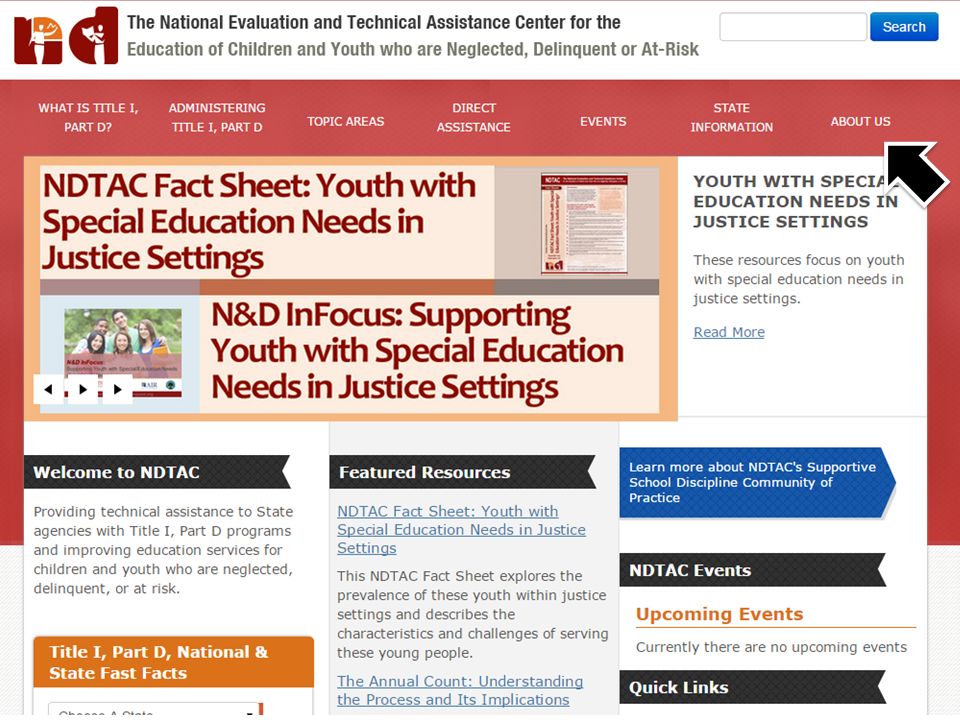Screen dimensions: 960x720
Task: Click the NDTAC logo icon
Action: point(66,36)
